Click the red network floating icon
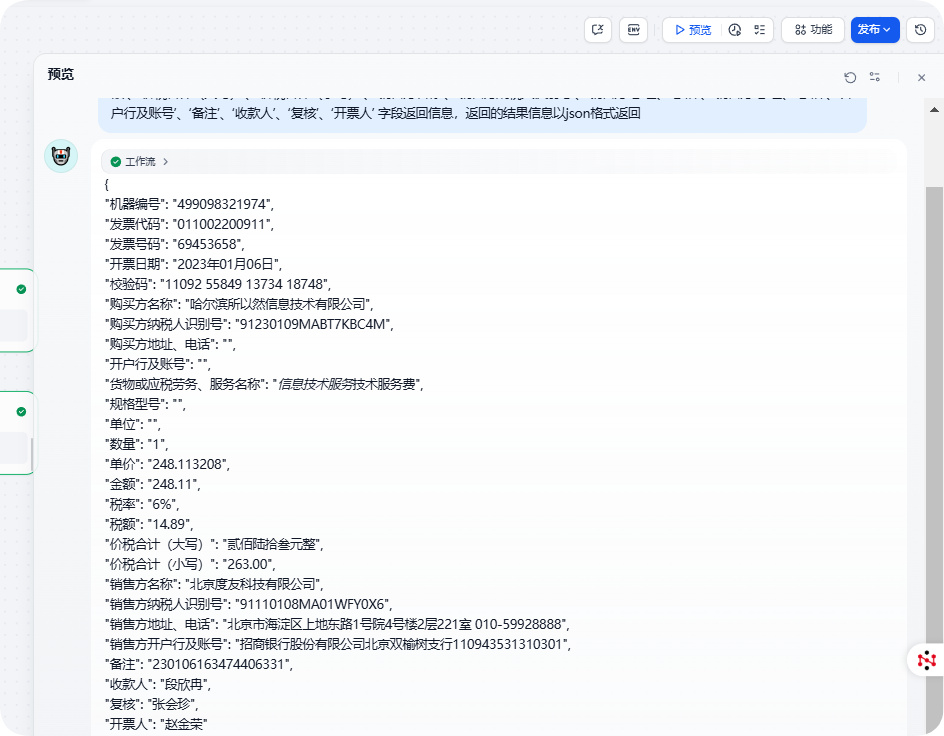 [x=927, y=660]
